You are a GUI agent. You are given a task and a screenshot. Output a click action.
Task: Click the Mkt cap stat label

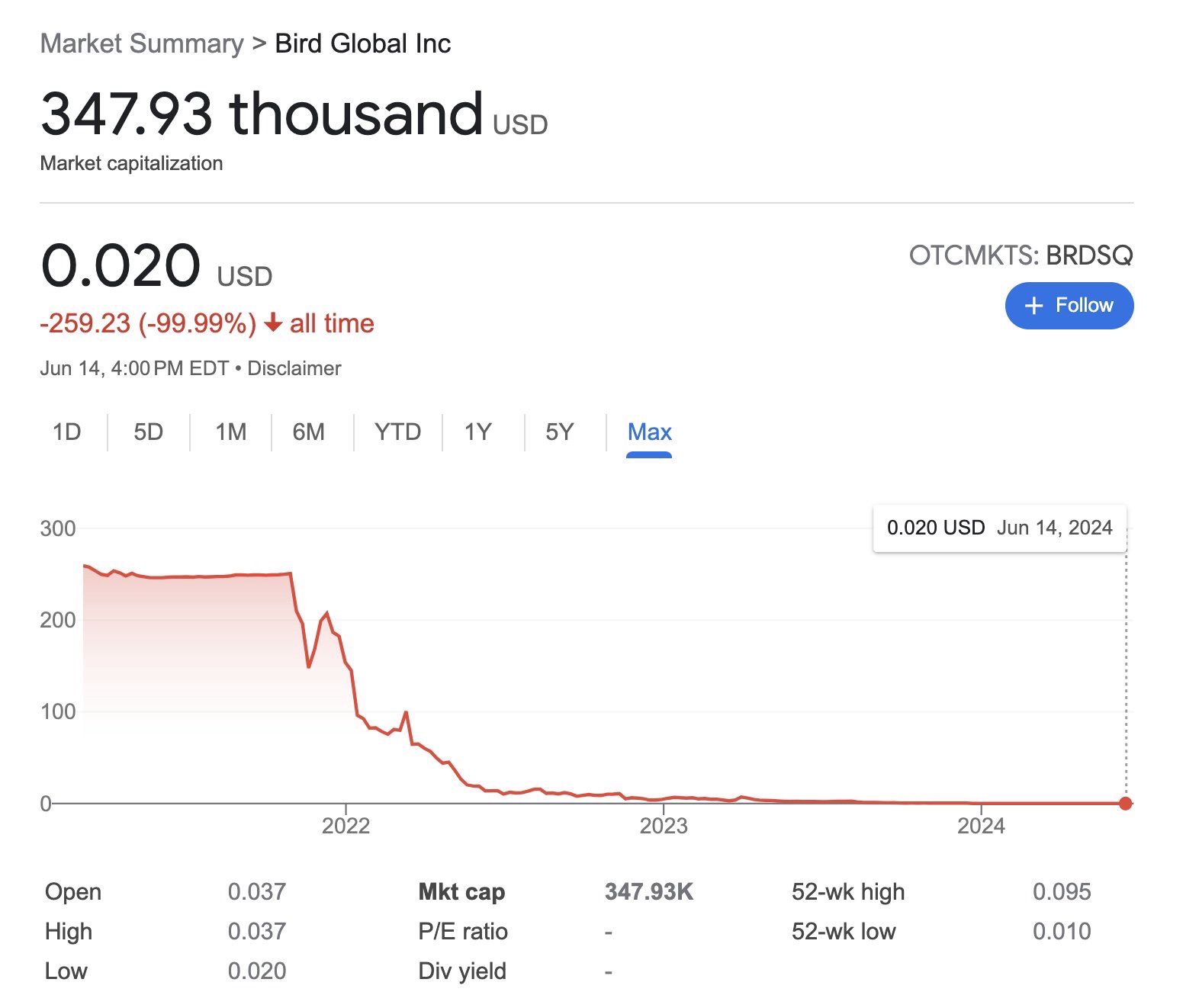(461, 891)
